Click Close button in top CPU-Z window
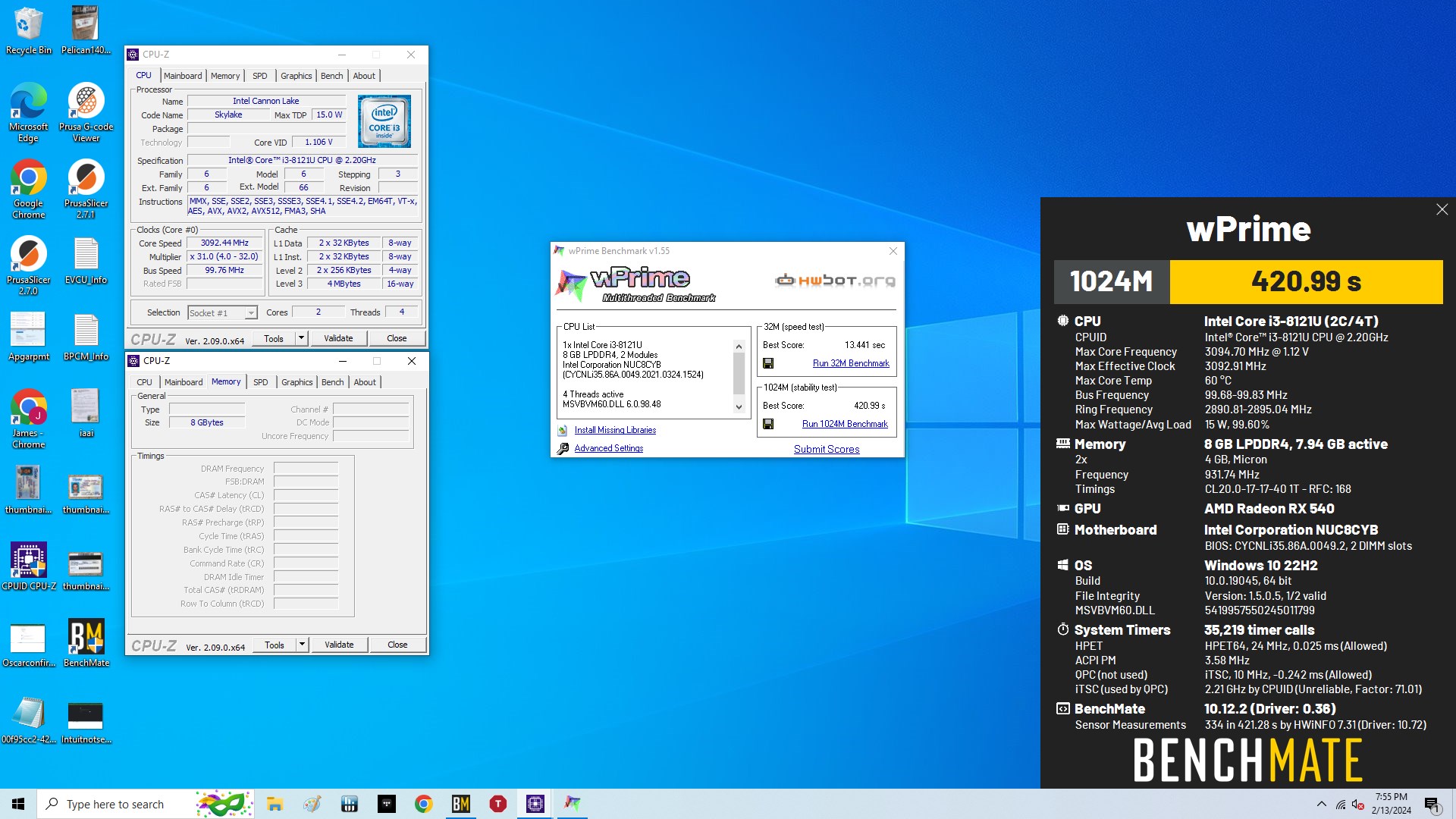Image resolution: width=1456 pixels, height=819 pixels. (x=397, y=338)
